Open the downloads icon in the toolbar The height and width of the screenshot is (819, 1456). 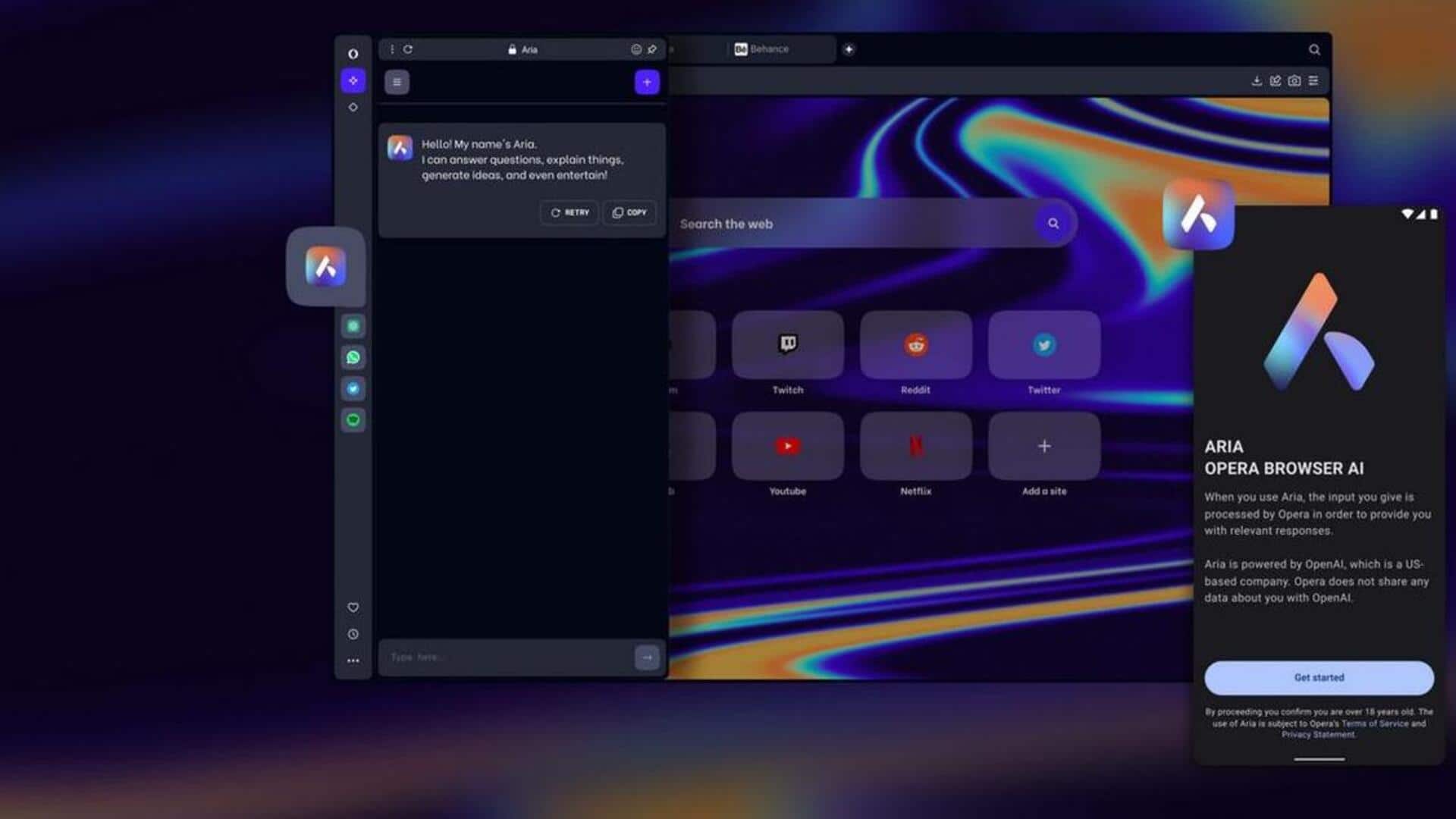point(1257,80)
